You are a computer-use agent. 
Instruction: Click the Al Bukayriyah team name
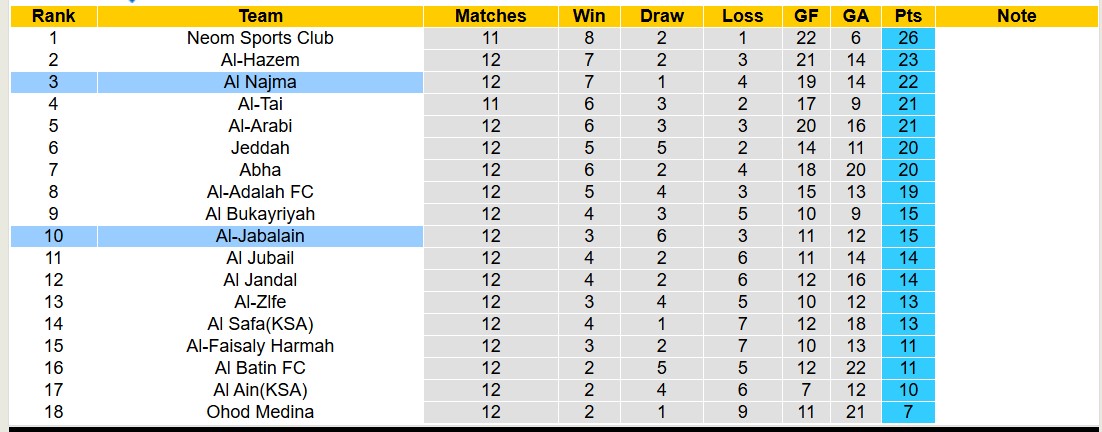coord(260,214)
